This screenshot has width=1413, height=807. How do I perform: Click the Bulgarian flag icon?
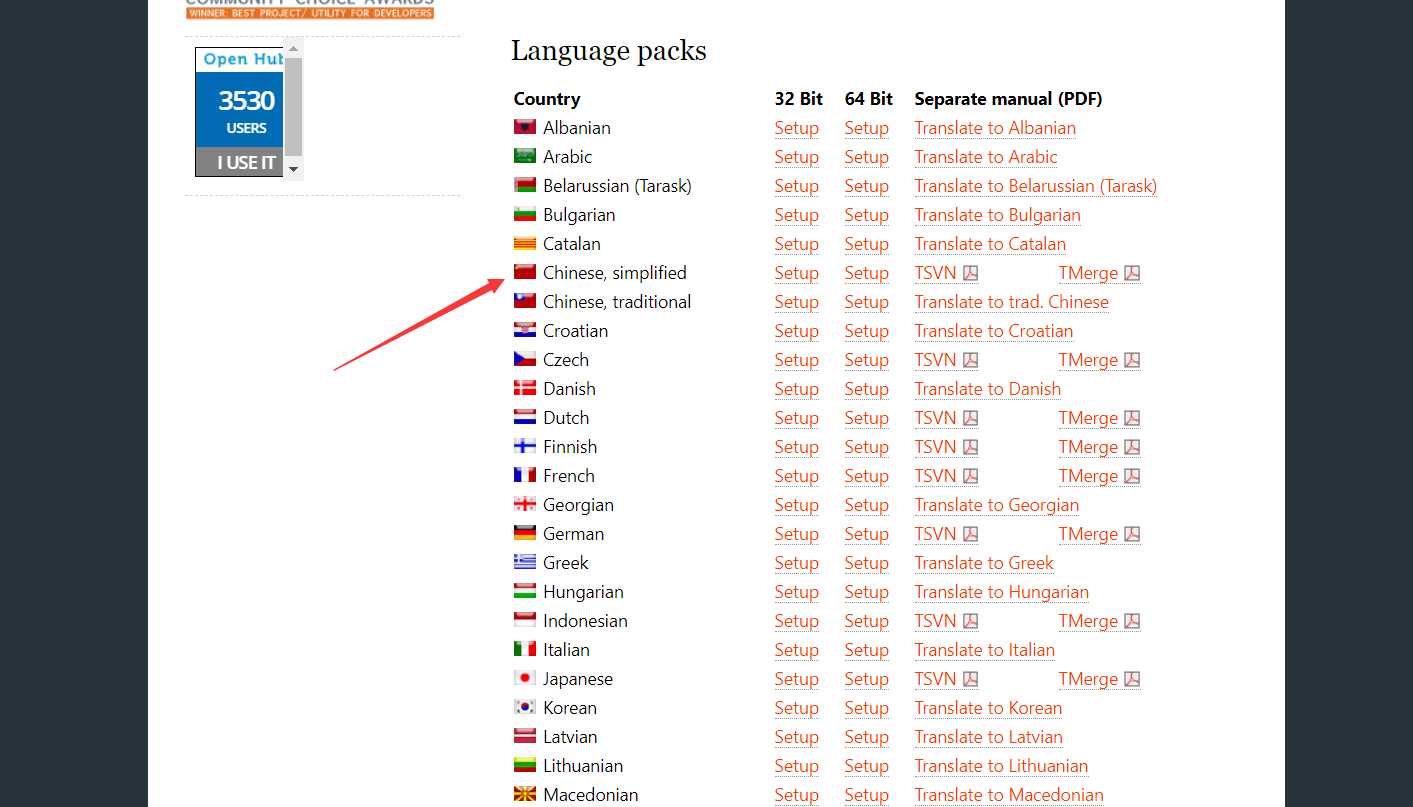(525, 214)
